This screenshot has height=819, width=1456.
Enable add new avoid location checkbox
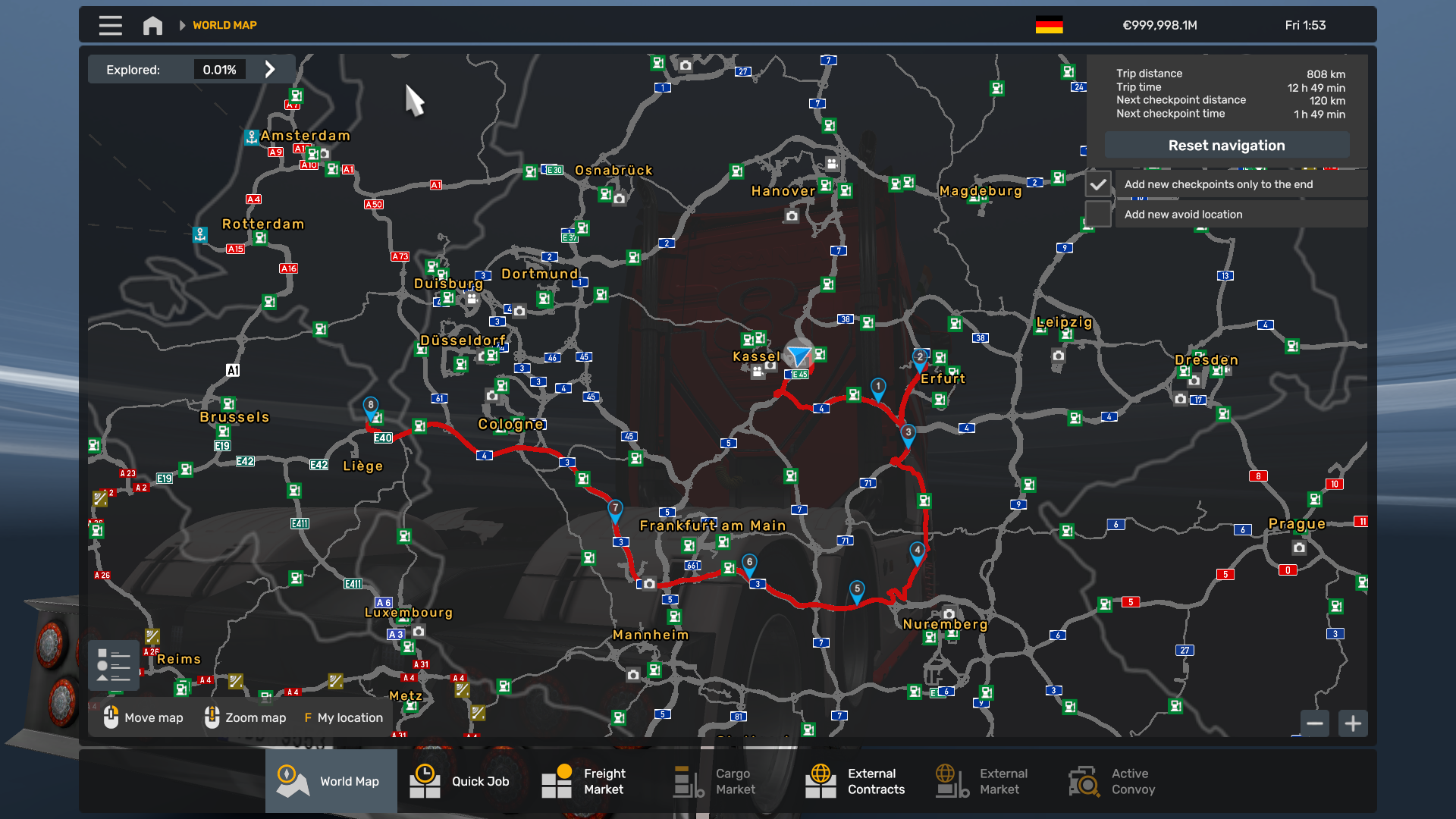pyautogui.click(x=1098, y=215)
